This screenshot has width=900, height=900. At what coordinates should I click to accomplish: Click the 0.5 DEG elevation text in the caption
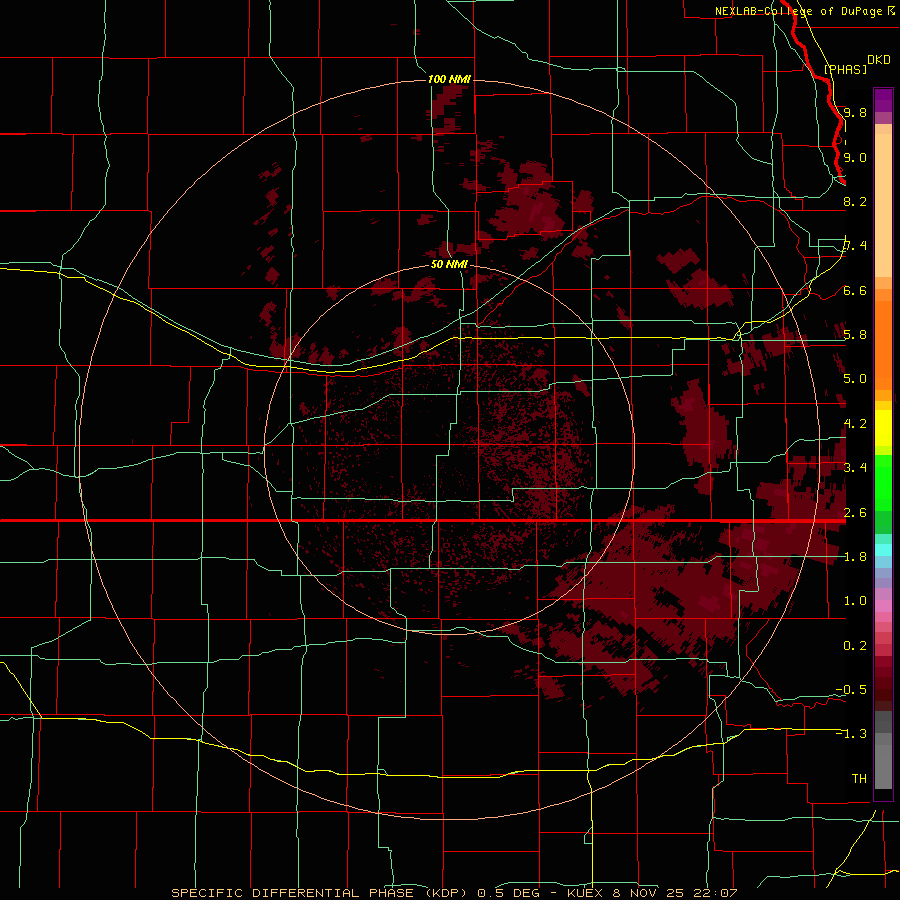[x=509, y=893]
